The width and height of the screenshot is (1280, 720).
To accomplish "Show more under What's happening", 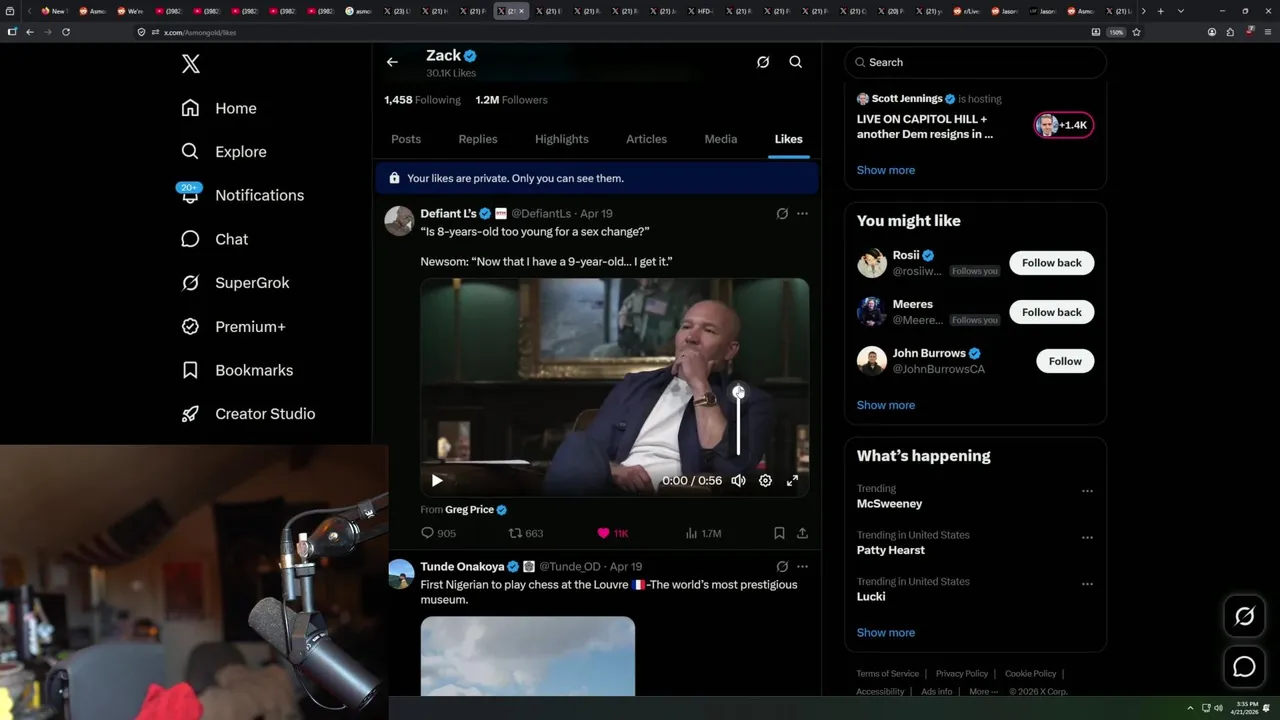I will [x=885, y=632].
